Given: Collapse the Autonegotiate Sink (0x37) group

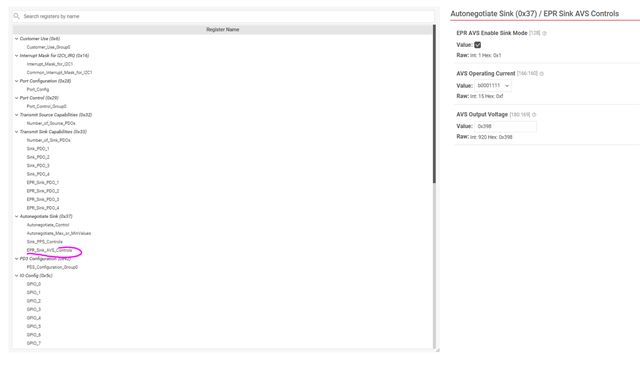Looking at the screenshot, I should pyautogui.click(x=17, y=216).
